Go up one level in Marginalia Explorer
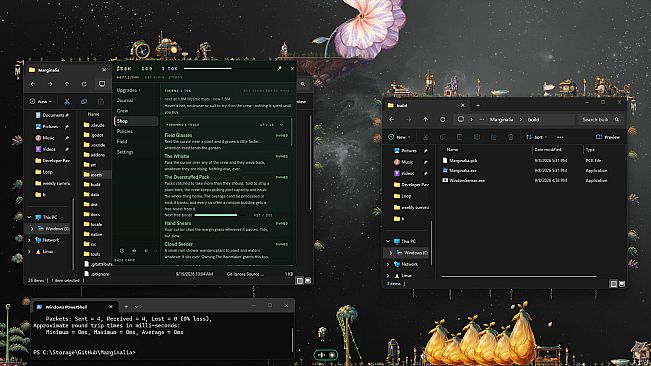This screenshot has height=366, width=651. (67, 84)
